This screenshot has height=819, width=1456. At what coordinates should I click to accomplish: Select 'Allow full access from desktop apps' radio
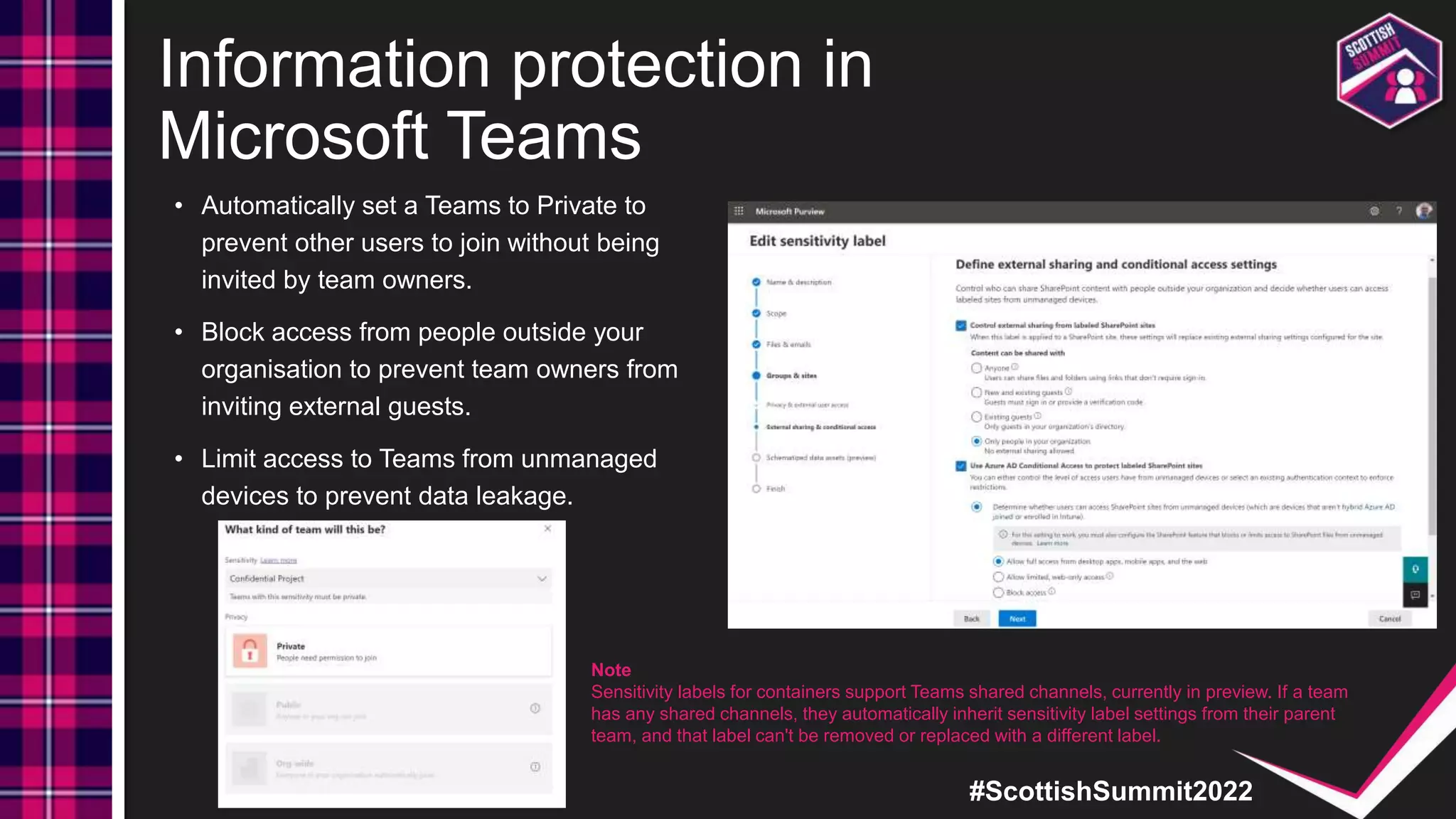(x=998, y=562)
